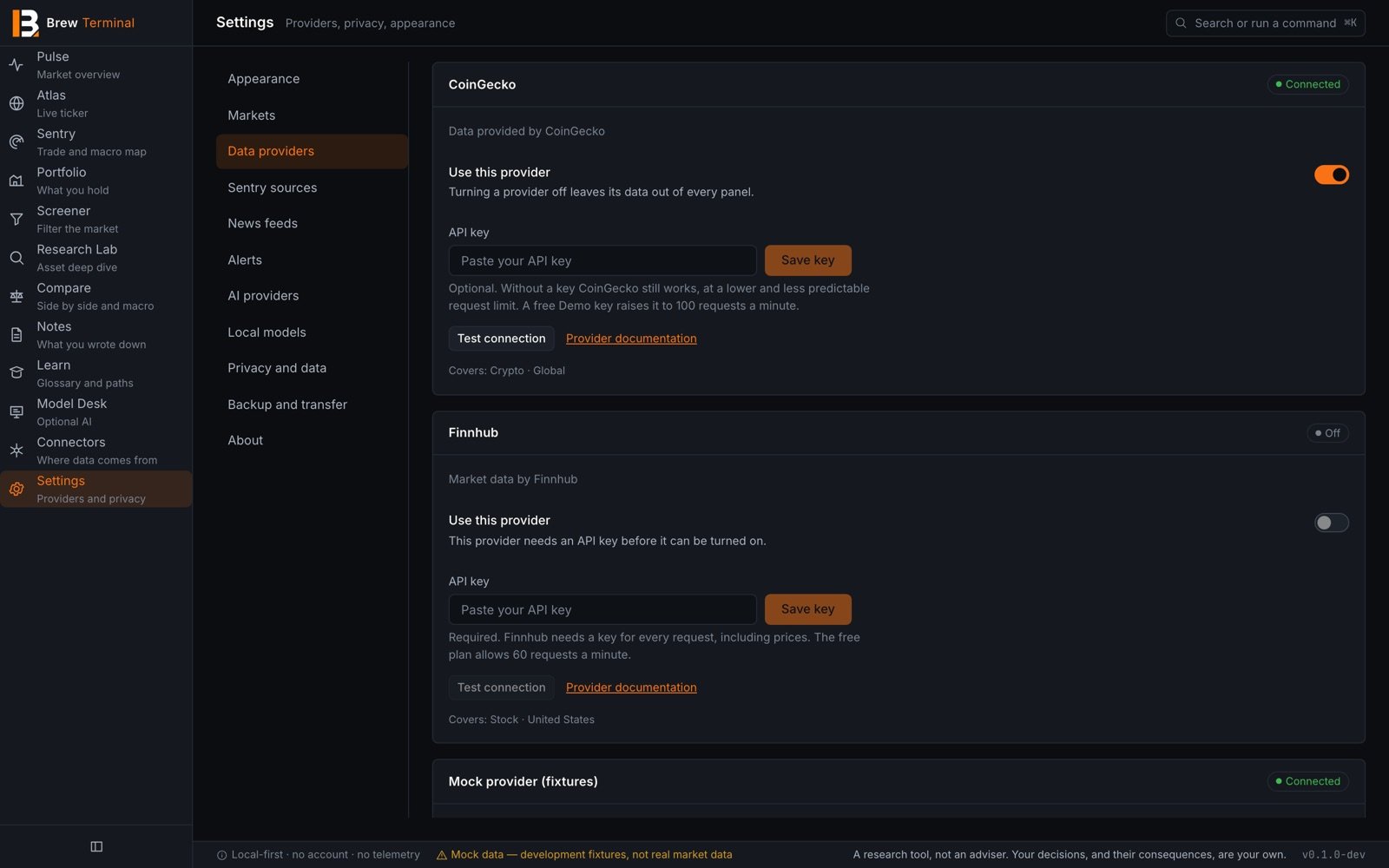Save the CoinGecko API key
The height and width of the screenshot is (868, 1389).
point(807,260)
